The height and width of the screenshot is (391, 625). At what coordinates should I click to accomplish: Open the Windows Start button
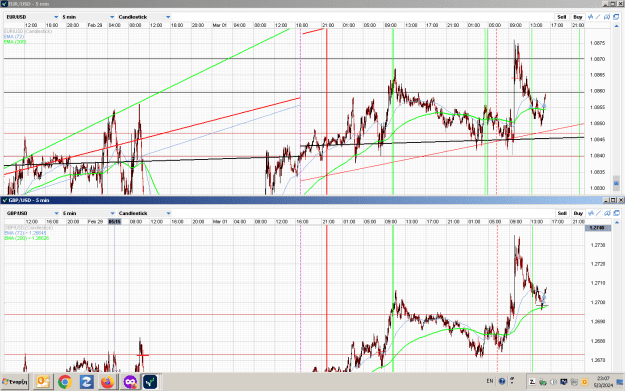[x=15, y=382]
